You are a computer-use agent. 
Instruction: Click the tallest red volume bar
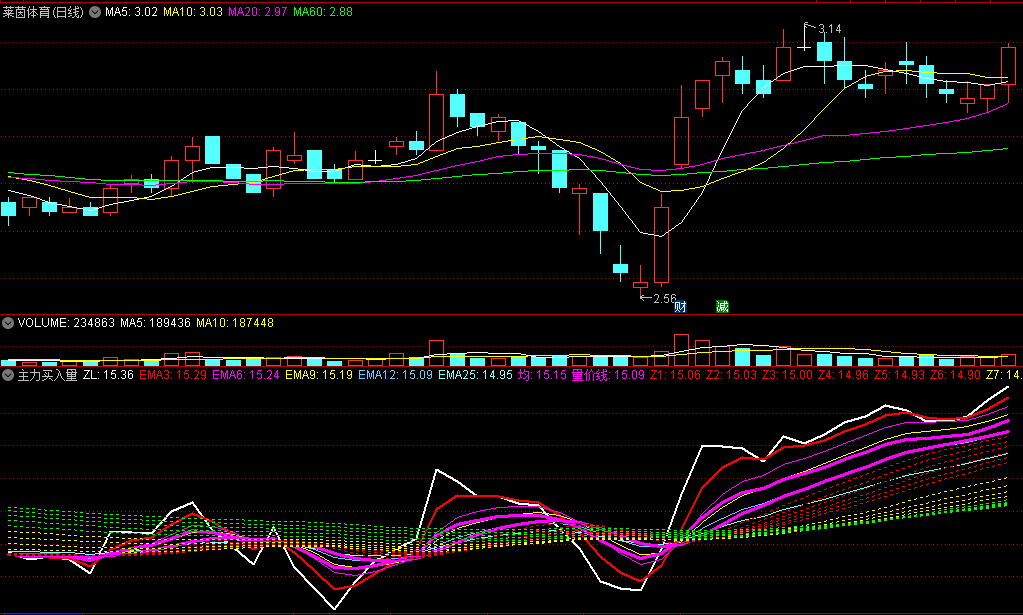point(681,350)
